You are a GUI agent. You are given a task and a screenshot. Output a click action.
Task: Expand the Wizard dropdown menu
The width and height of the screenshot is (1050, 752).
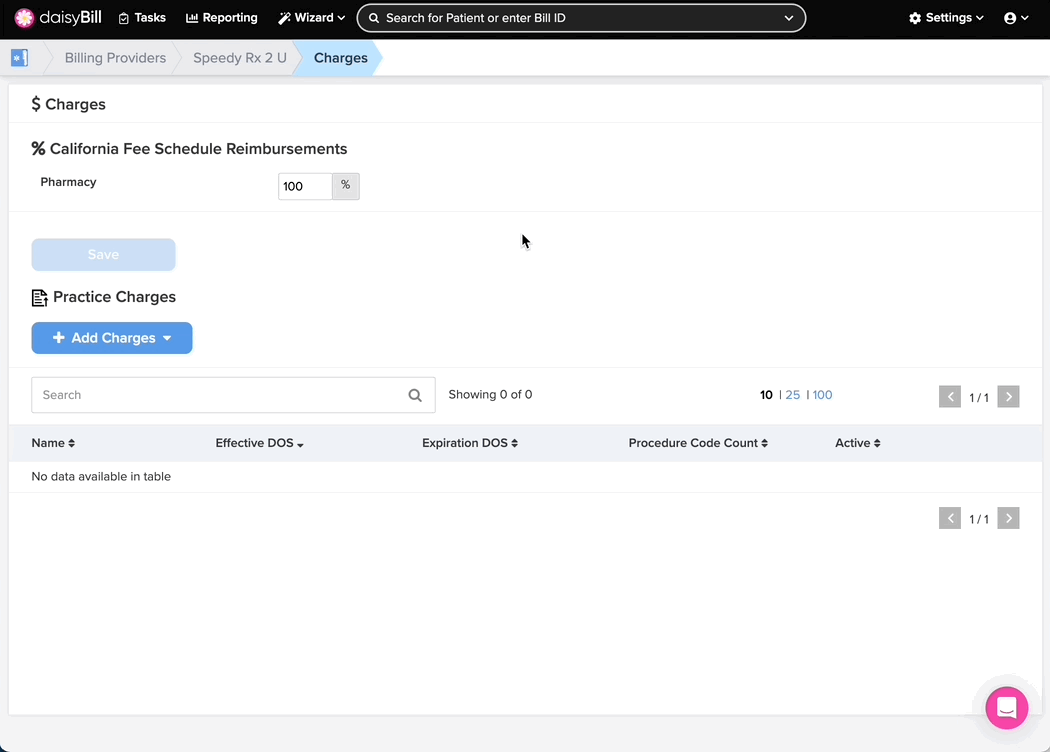(312, 18)
